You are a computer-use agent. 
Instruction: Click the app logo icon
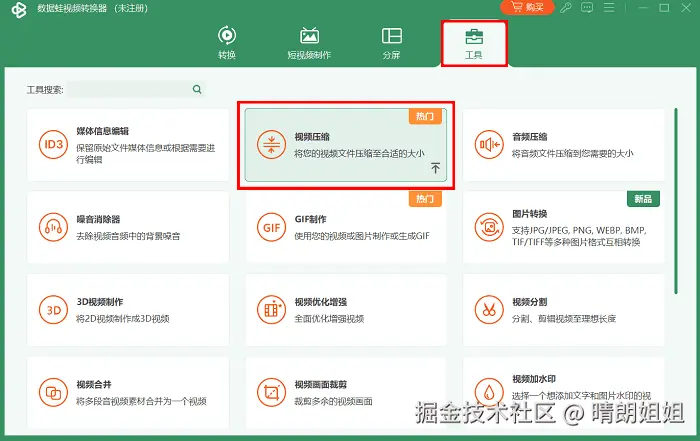[19, 9]
